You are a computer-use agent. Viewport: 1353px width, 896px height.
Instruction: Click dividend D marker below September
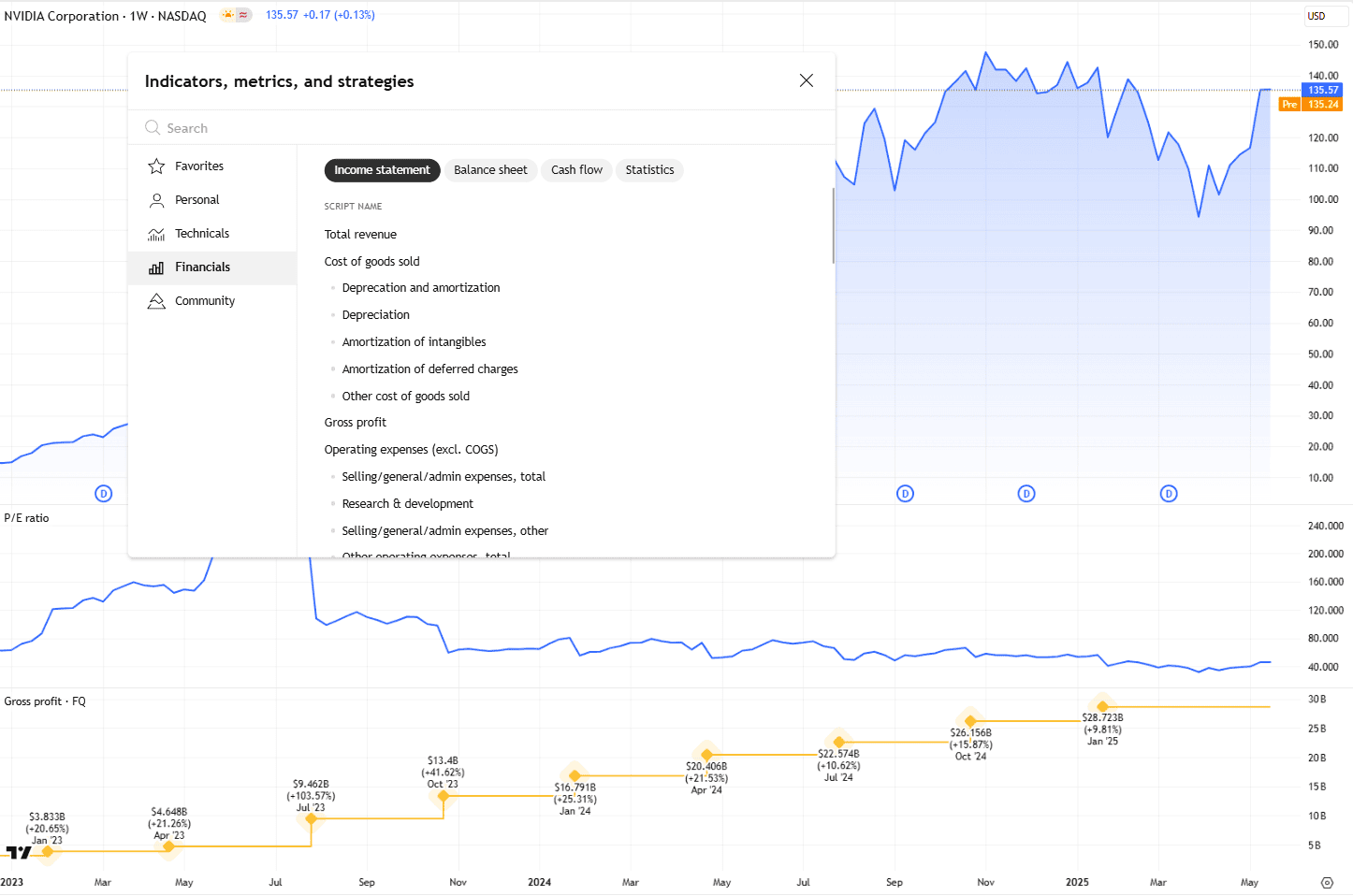(905, 494)
